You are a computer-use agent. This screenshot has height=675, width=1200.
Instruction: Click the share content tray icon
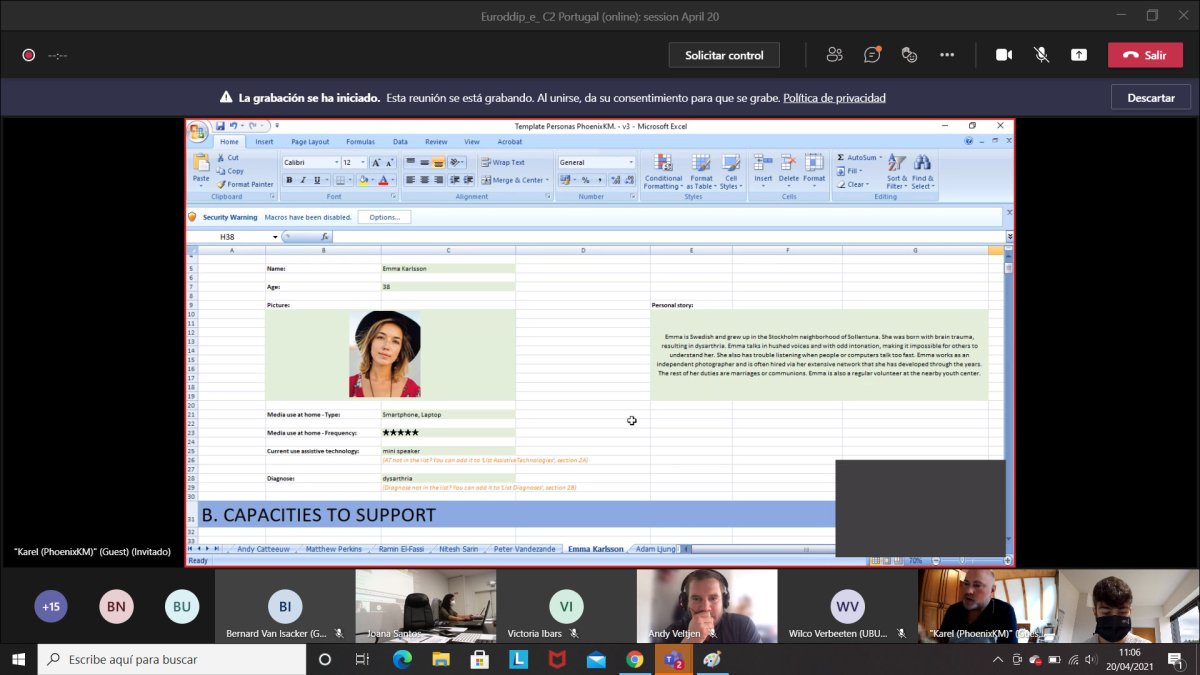[x=1079, y=55]
